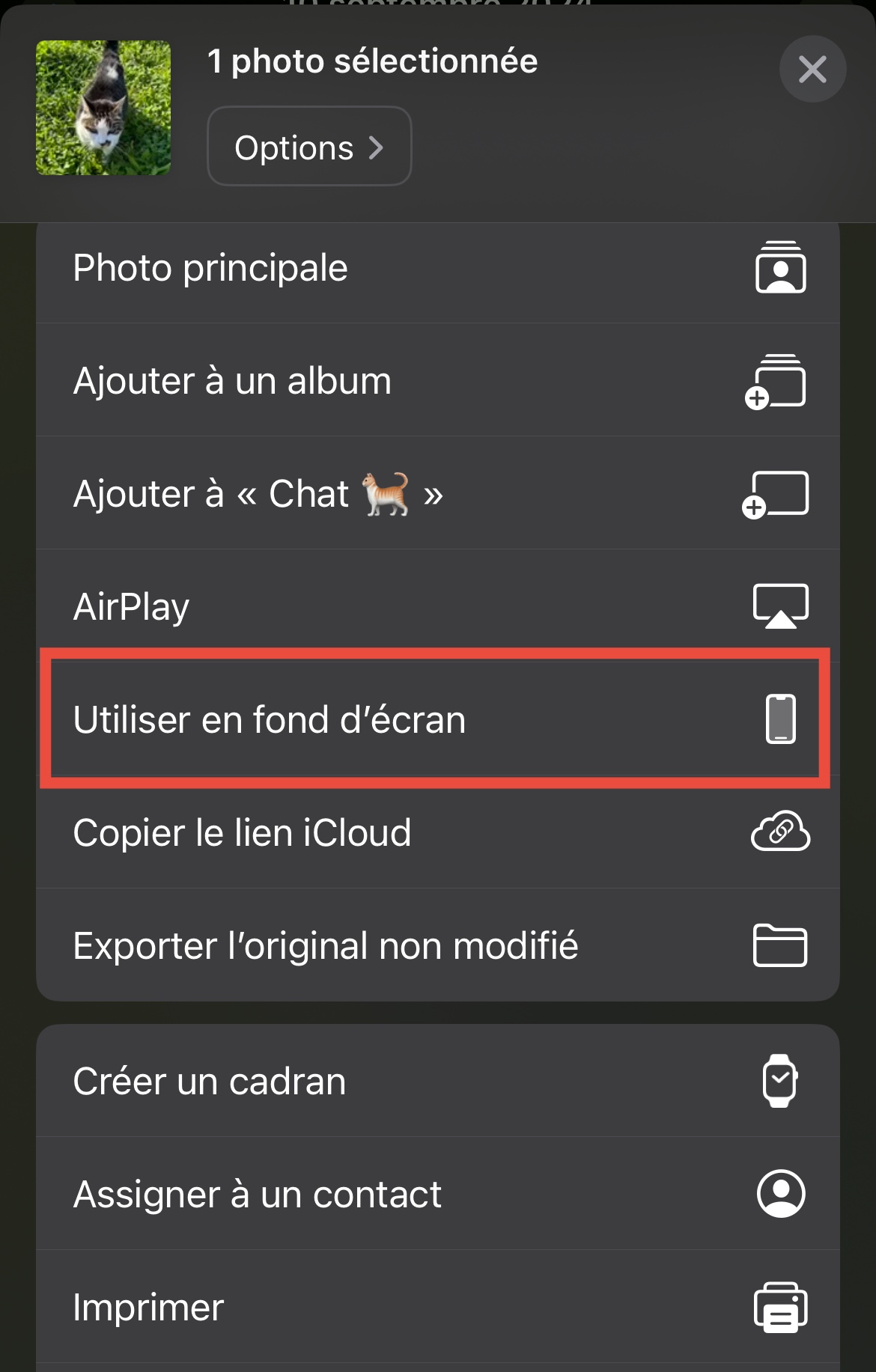Tap the AirPlay screen icon

780,606
